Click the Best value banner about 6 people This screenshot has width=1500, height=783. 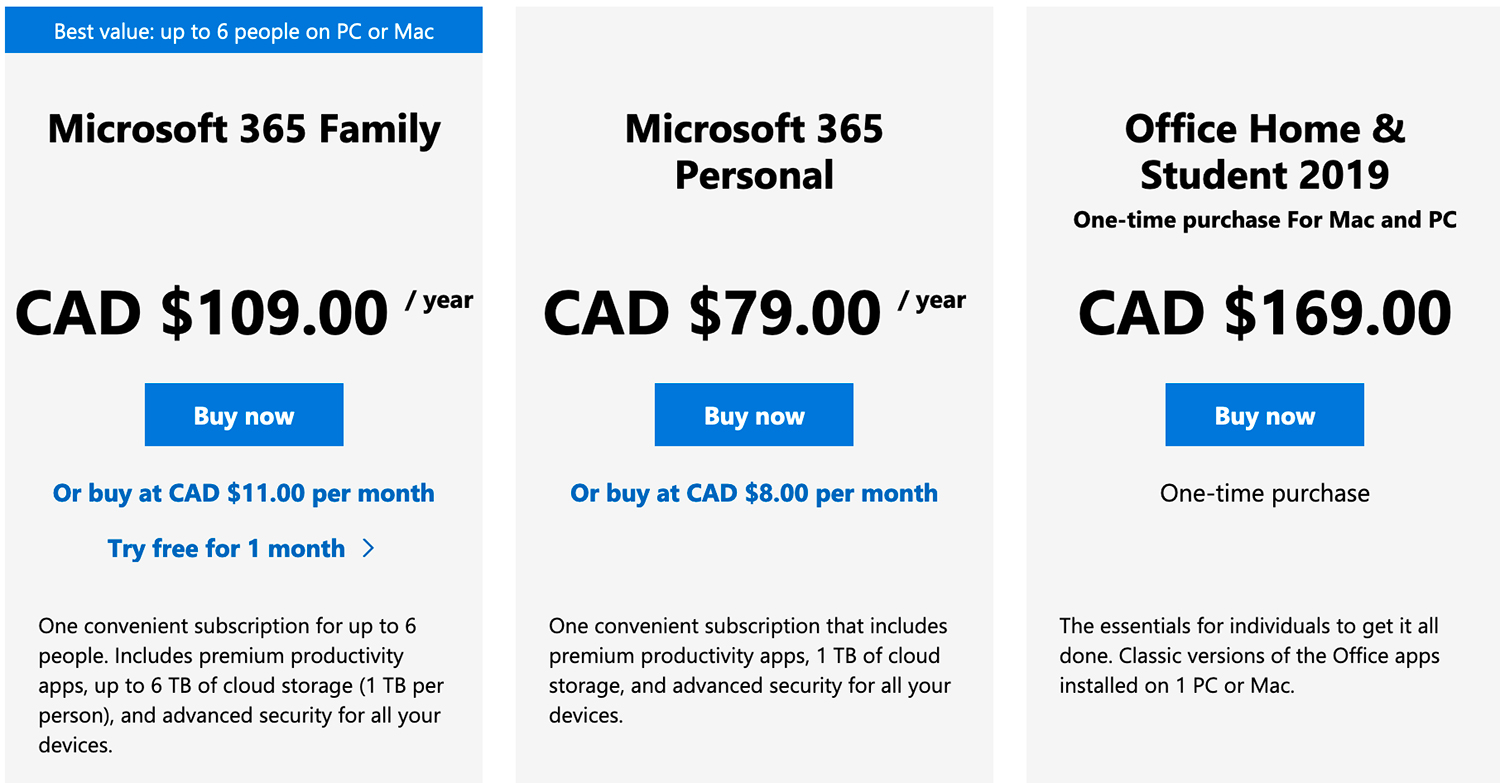pos(244,30)
